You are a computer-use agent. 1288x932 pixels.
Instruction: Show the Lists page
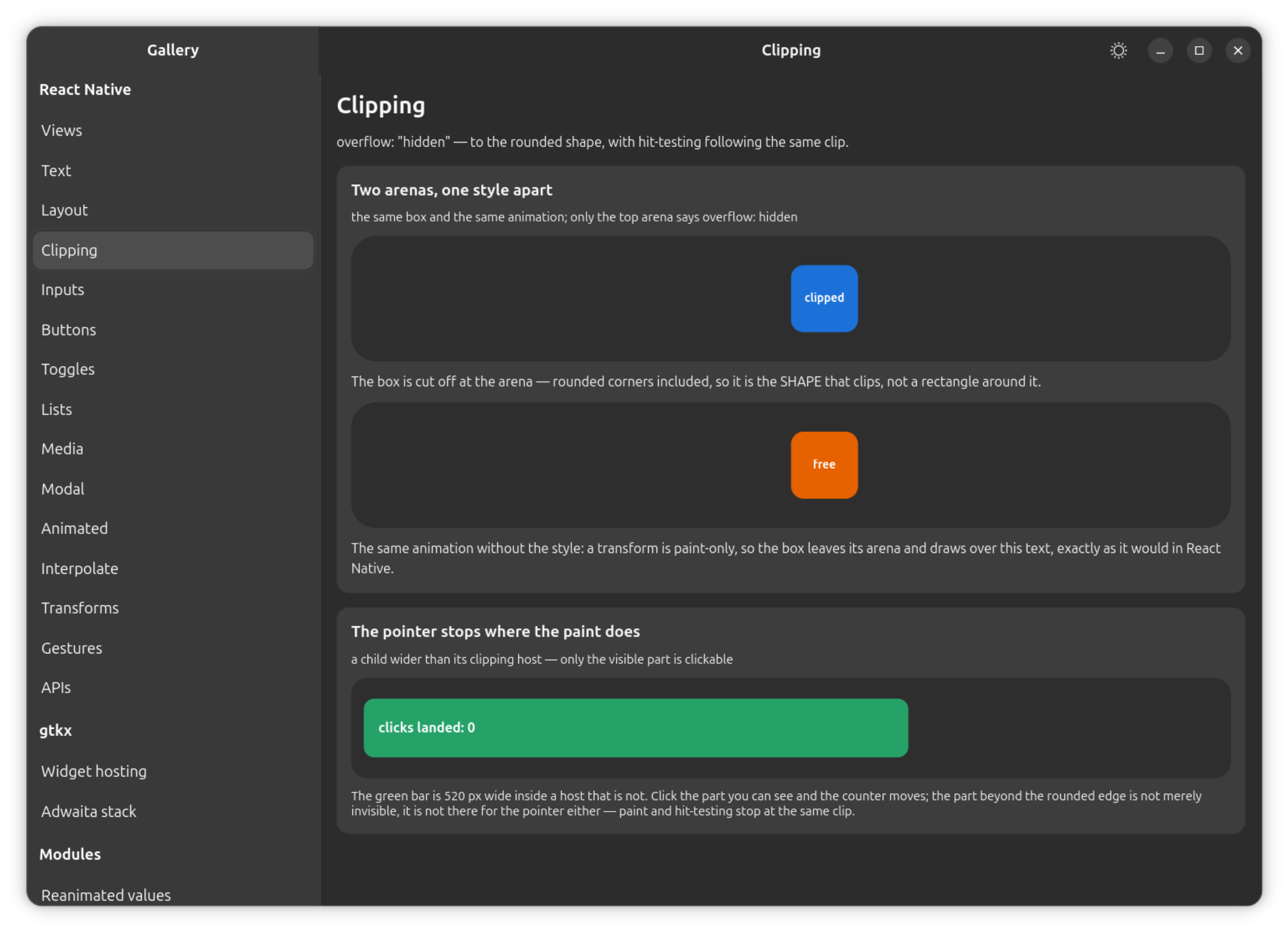pyautogui.click(x=173, y=409)
